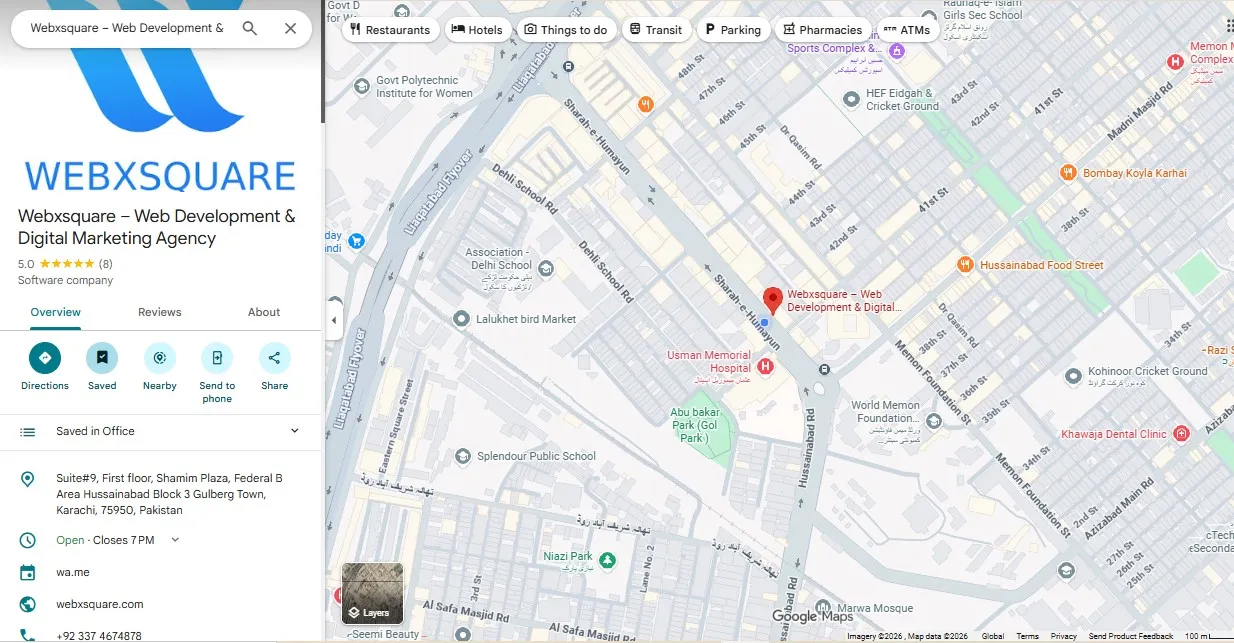Open Directions for Webxsquare
Viewport: 1234px width, 643px height.
(x=45, y=358)
